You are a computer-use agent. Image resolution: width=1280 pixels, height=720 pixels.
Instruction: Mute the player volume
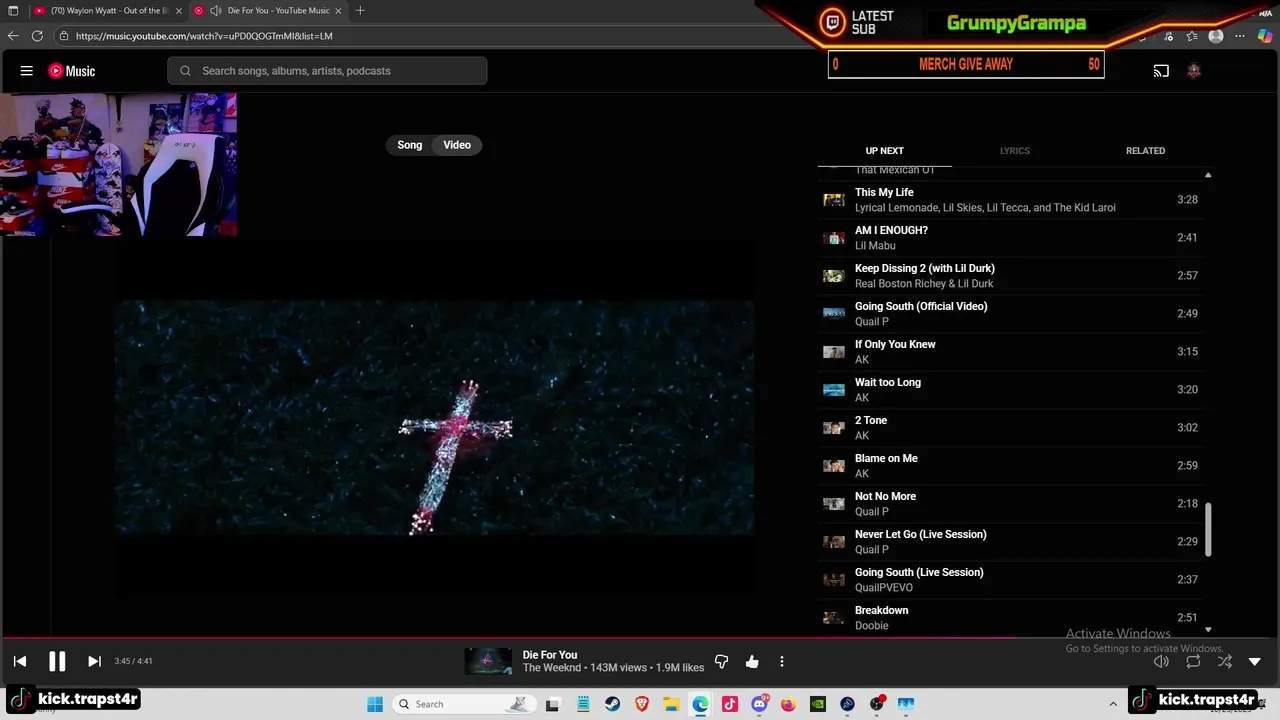(x=1161, y=661)
